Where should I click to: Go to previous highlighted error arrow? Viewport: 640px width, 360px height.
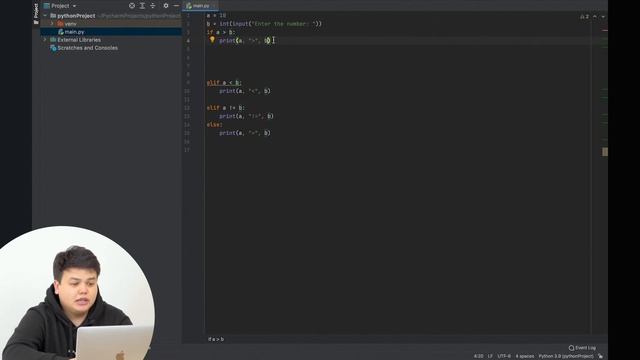click(x=595, y=17)
